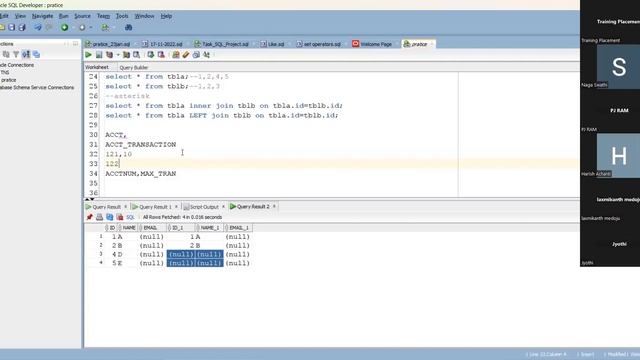Close the Query Result 2 tab
640x360 pixels.
pyautogui.click(x=274, y=206)
